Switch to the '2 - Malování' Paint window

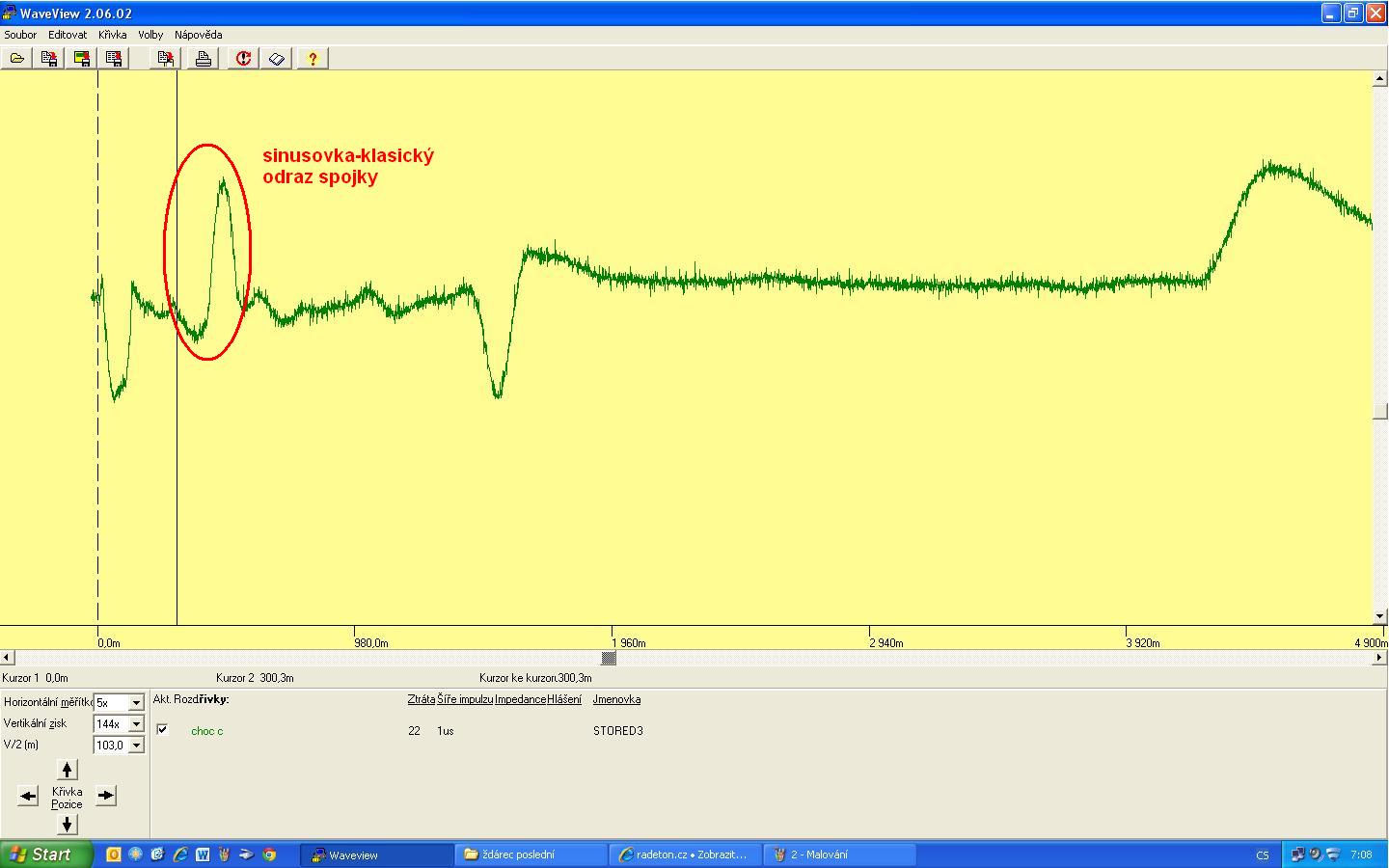[x=840, y=854]
